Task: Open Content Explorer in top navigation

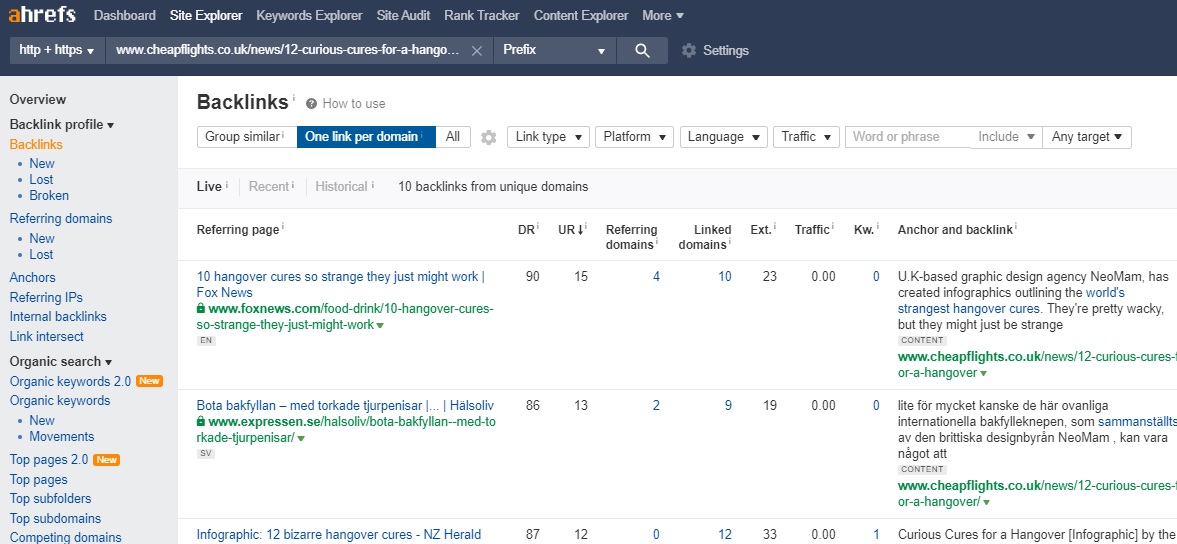Action: [x=581, y=15]
